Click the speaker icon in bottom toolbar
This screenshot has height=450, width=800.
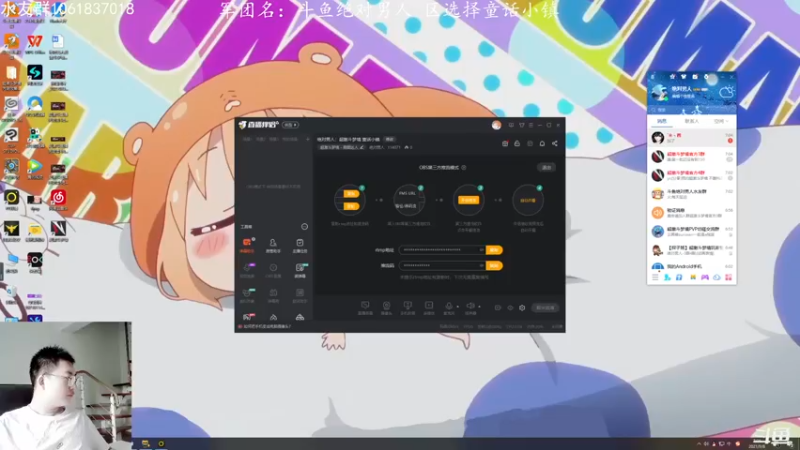point(470,308)
